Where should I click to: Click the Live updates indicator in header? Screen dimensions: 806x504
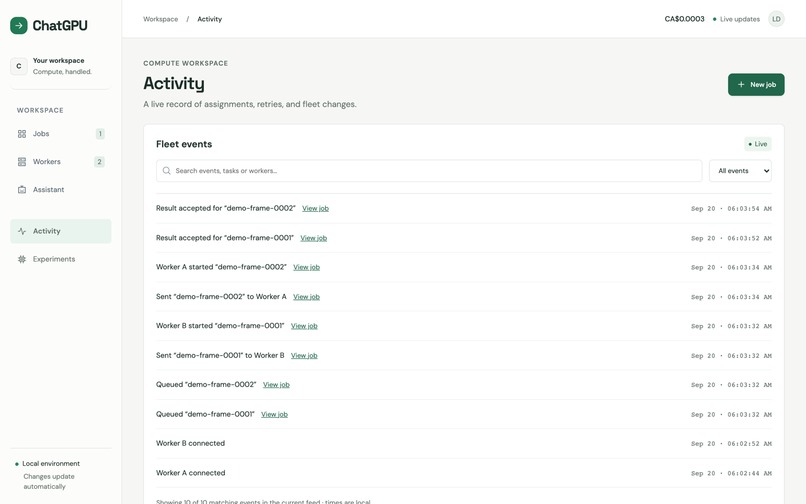[736, 19]
